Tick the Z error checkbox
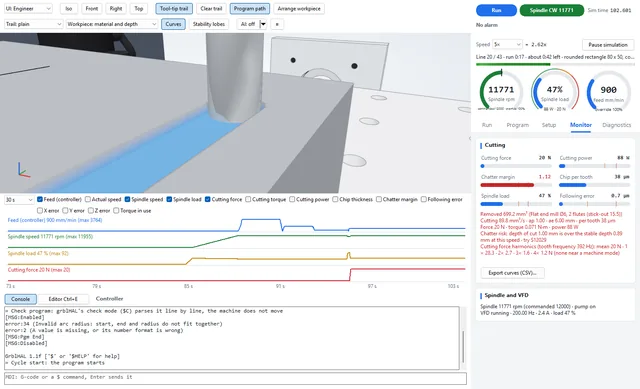The image size is (640, 389). 91,211
